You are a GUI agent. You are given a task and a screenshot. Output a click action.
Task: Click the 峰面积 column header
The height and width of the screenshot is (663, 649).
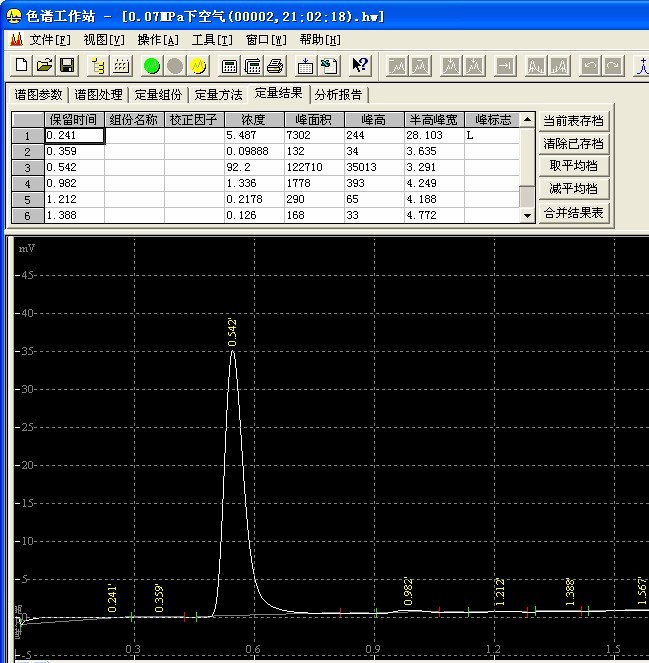tap(313, 120)
